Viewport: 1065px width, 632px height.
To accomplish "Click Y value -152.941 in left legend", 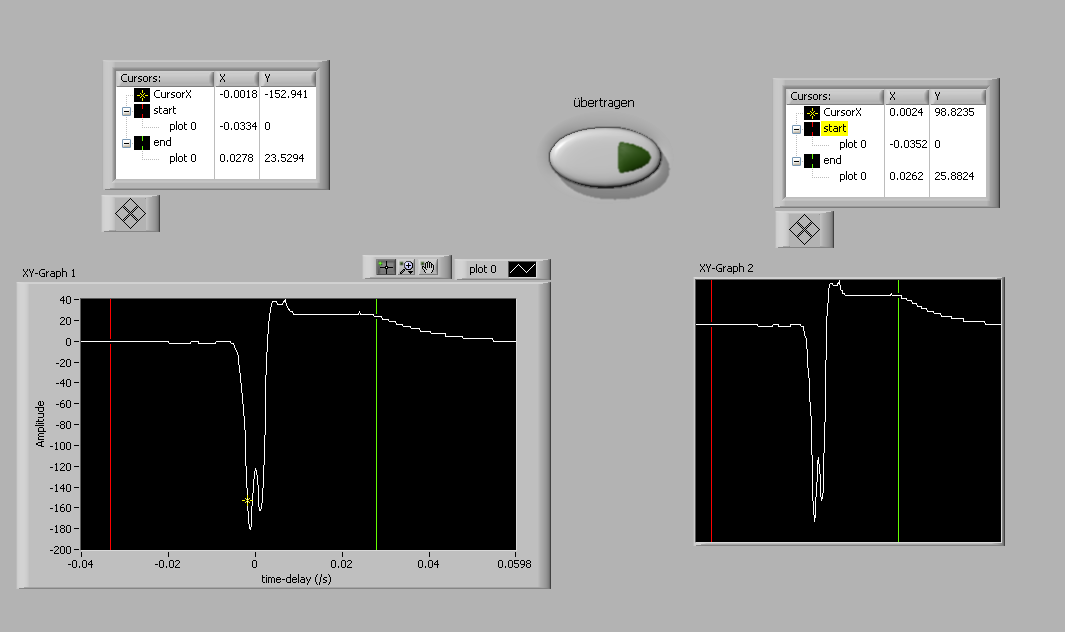I will 286,94.
